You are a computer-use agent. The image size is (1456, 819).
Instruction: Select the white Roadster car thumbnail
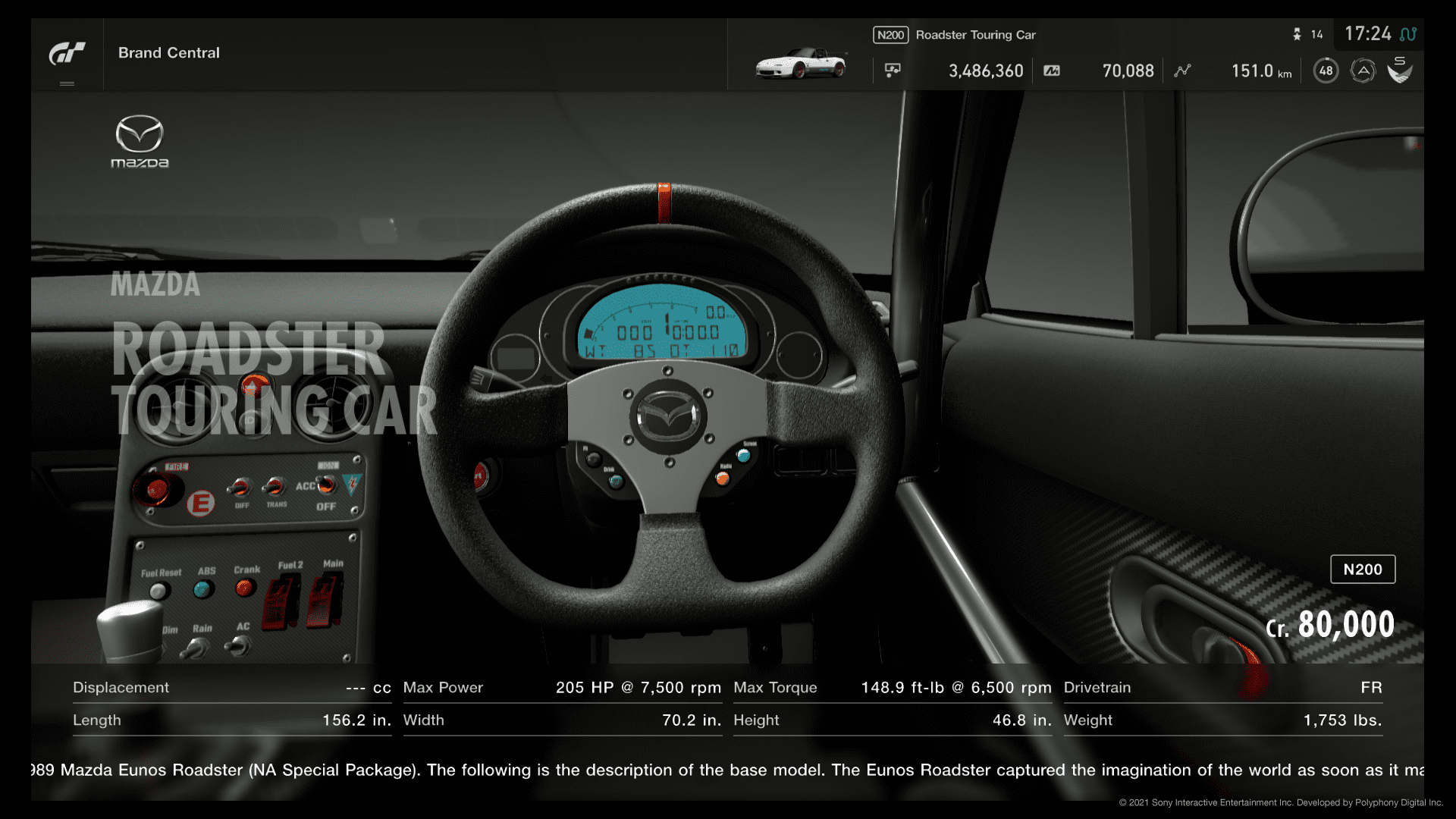pos(801,64)
